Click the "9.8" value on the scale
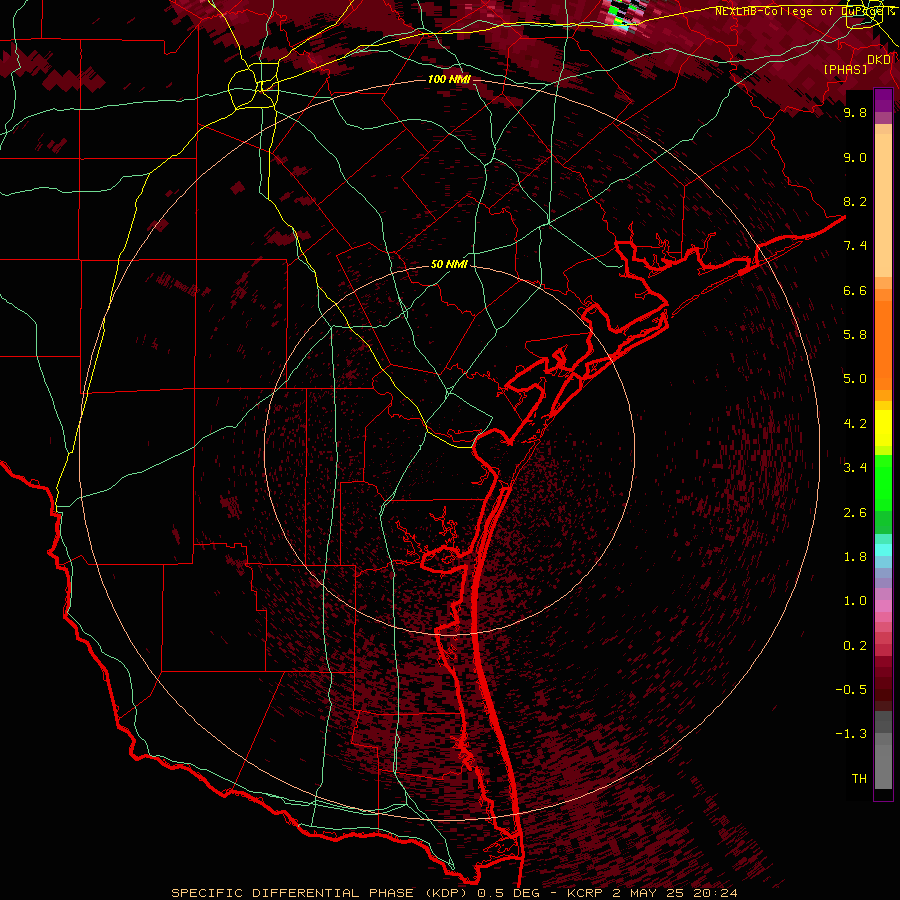 855,113
